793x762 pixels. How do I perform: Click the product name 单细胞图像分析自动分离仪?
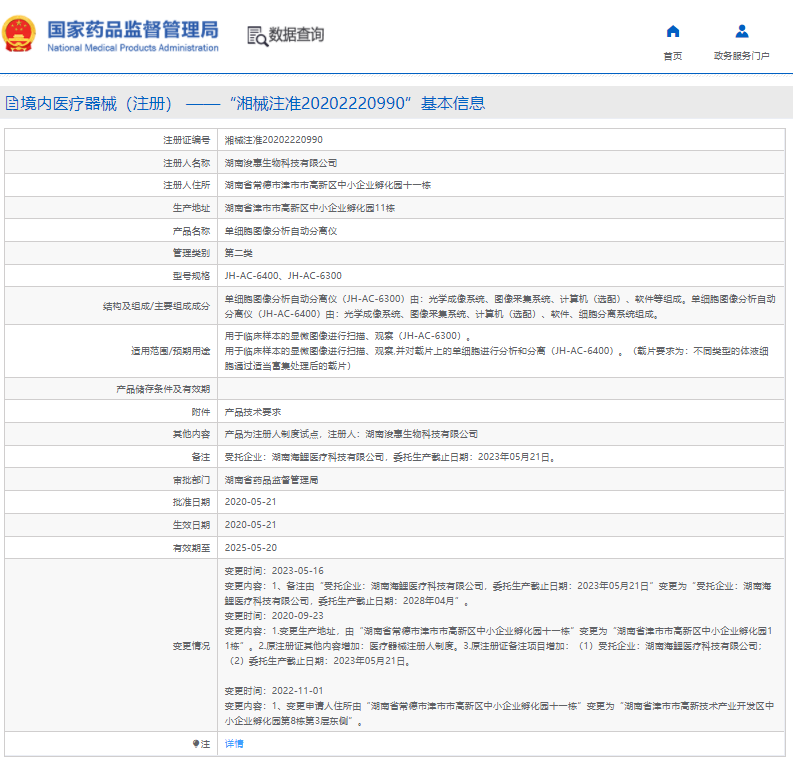point(281,231)
